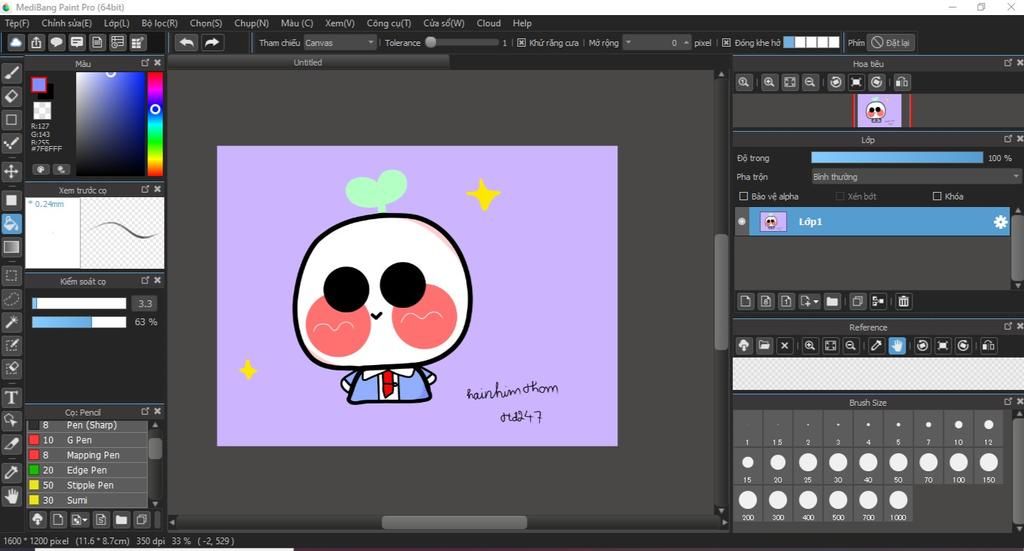
Task: Select the Move tool
Action: pyautogui.click(x=12, y=171)
